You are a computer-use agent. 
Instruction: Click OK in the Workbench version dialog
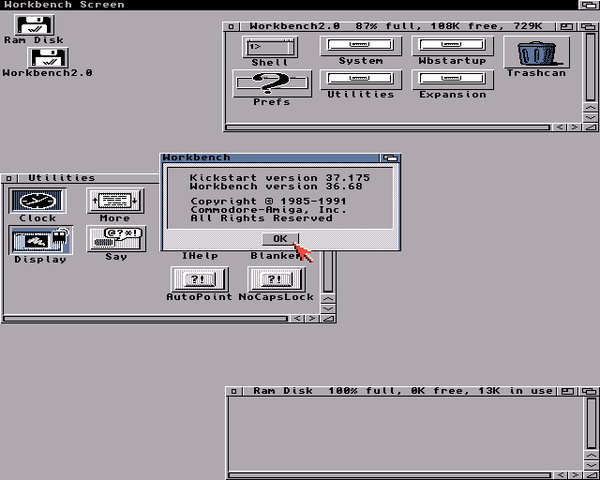tap(279, 239)
